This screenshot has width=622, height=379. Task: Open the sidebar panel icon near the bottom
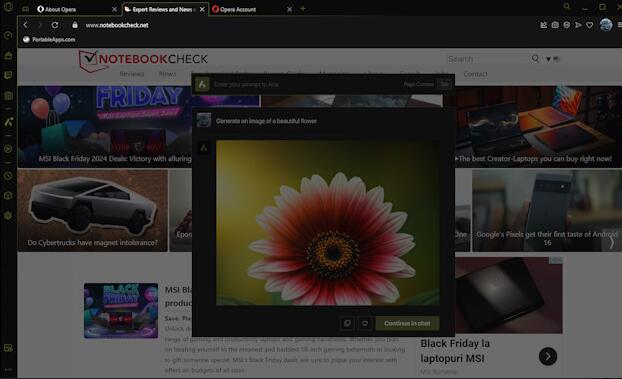point(8,348)
